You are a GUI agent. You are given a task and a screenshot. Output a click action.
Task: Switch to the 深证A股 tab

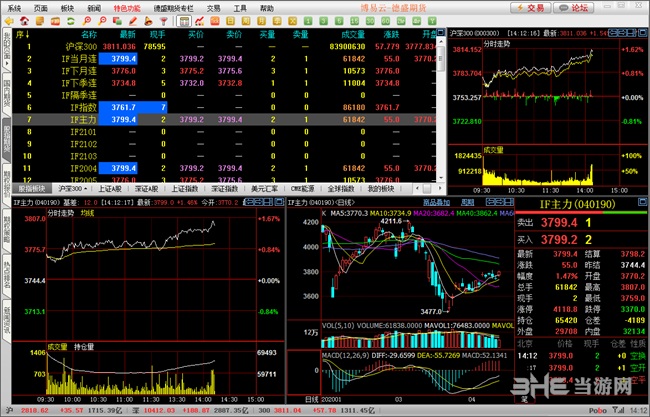click(146, 189)
